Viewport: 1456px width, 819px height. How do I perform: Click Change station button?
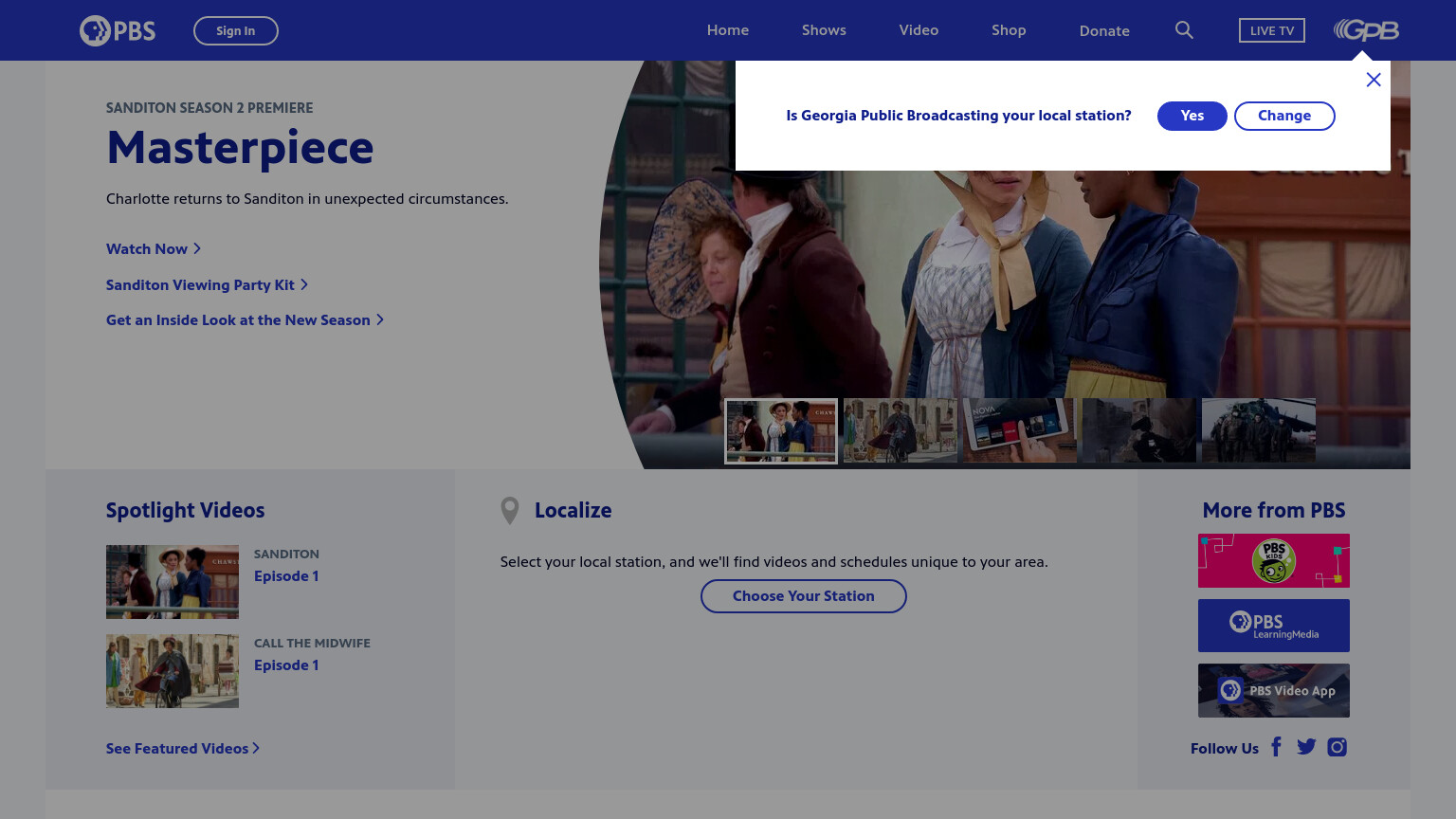1284,116
